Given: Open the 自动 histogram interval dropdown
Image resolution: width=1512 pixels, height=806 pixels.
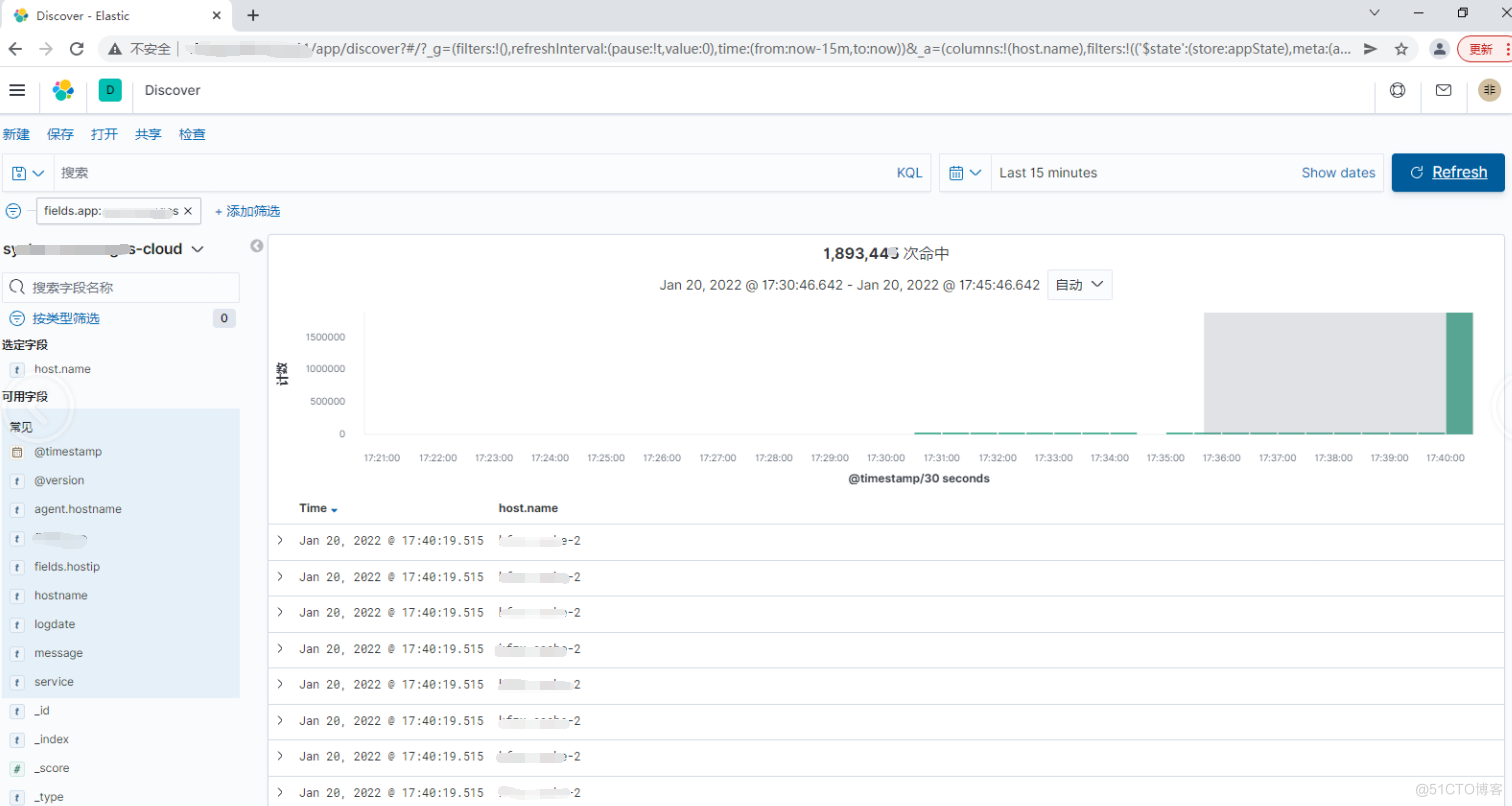Looking at the screenshot, I should point(1079,284).
